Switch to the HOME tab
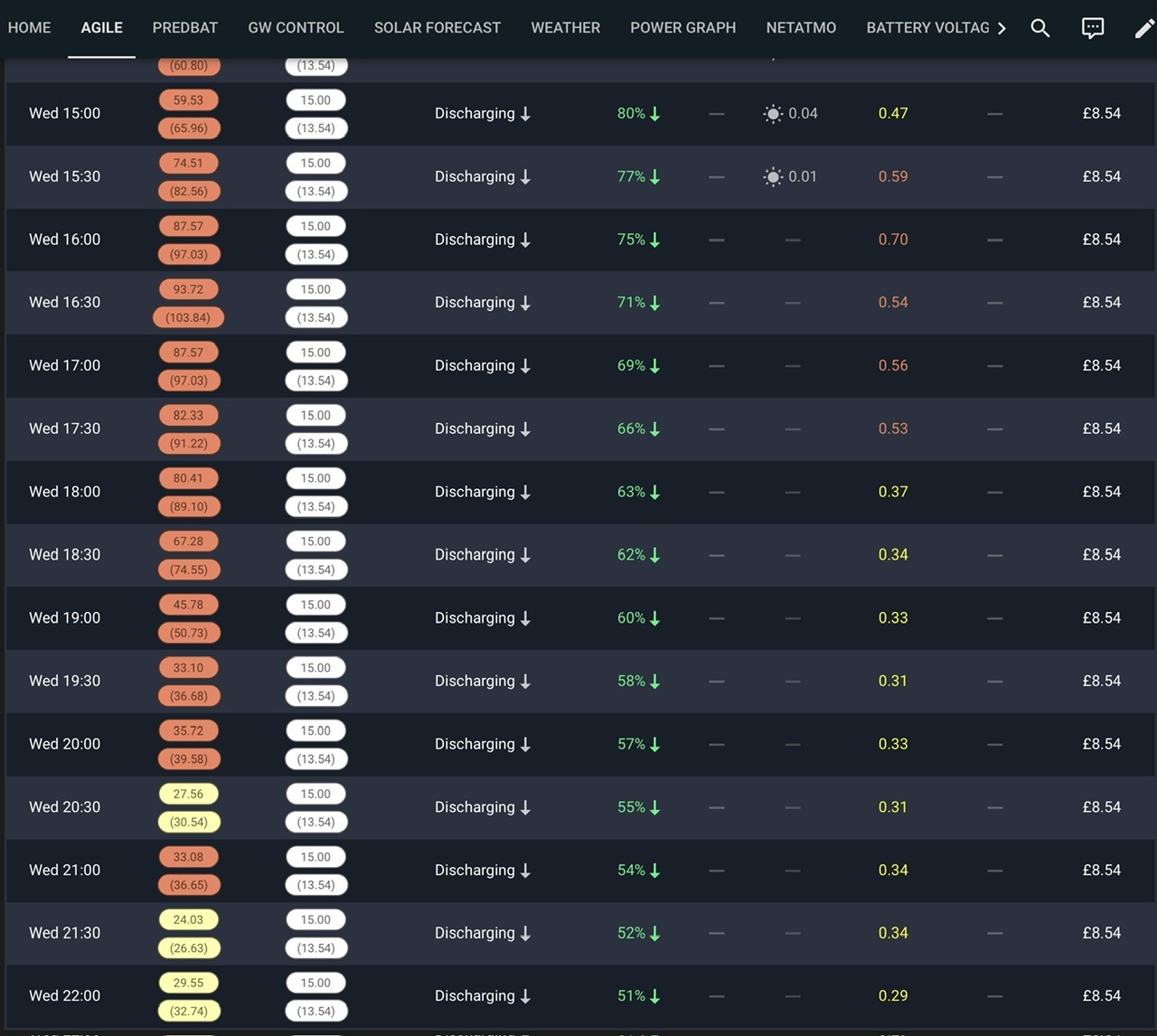Screen dimensions: 1157x1036 tap(30, 28)
